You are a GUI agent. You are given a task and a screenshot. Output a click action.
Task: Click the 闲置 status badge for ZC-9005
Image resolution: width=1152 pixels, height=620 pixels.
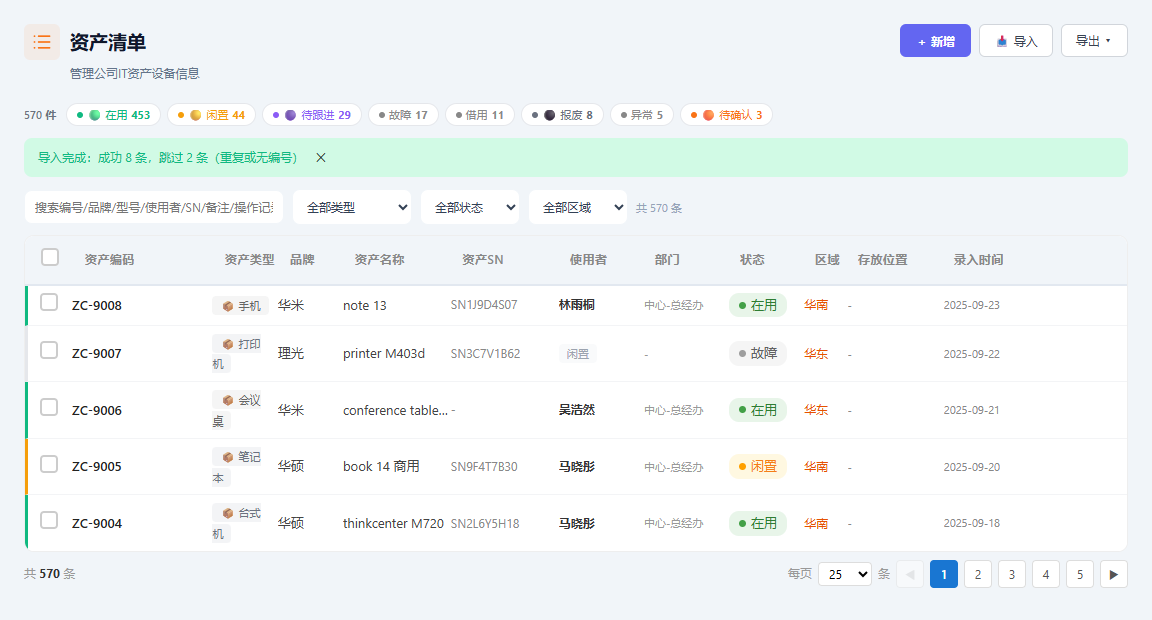[x=757, y=466]
